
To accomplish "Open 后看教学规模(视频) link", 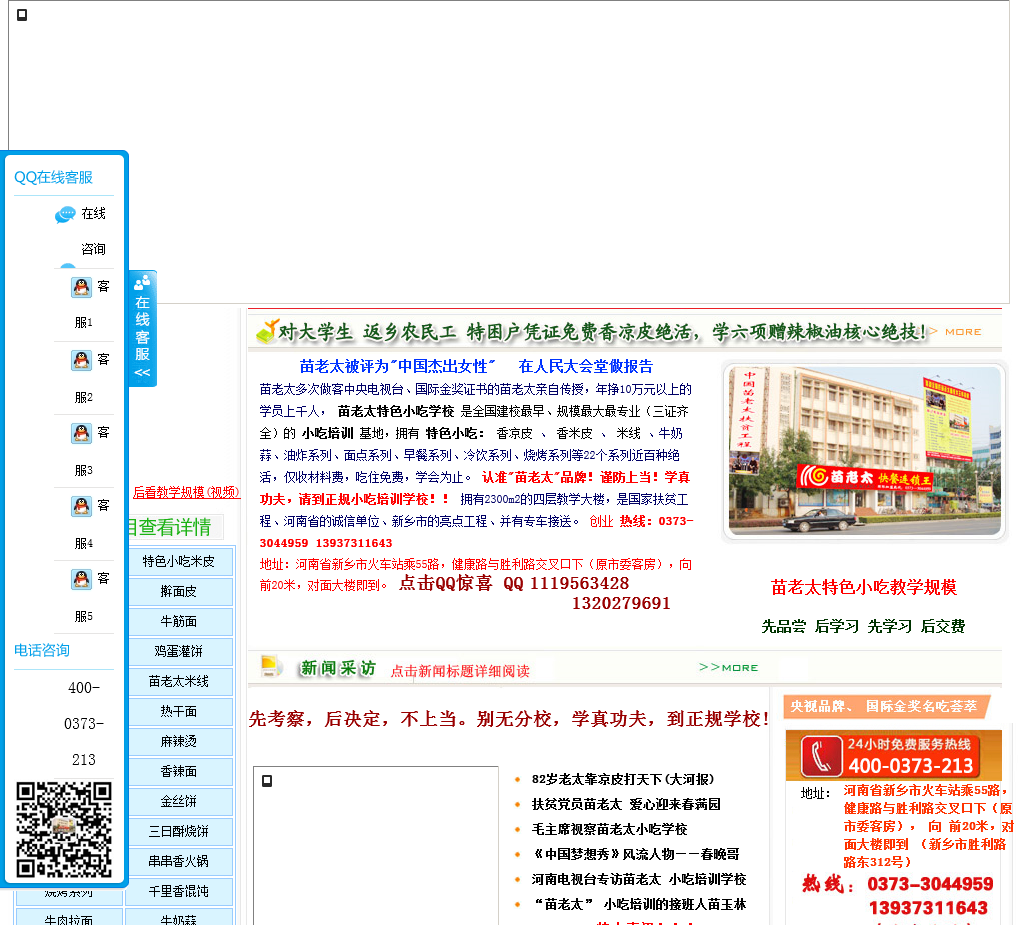I will (x=186, y=492).
